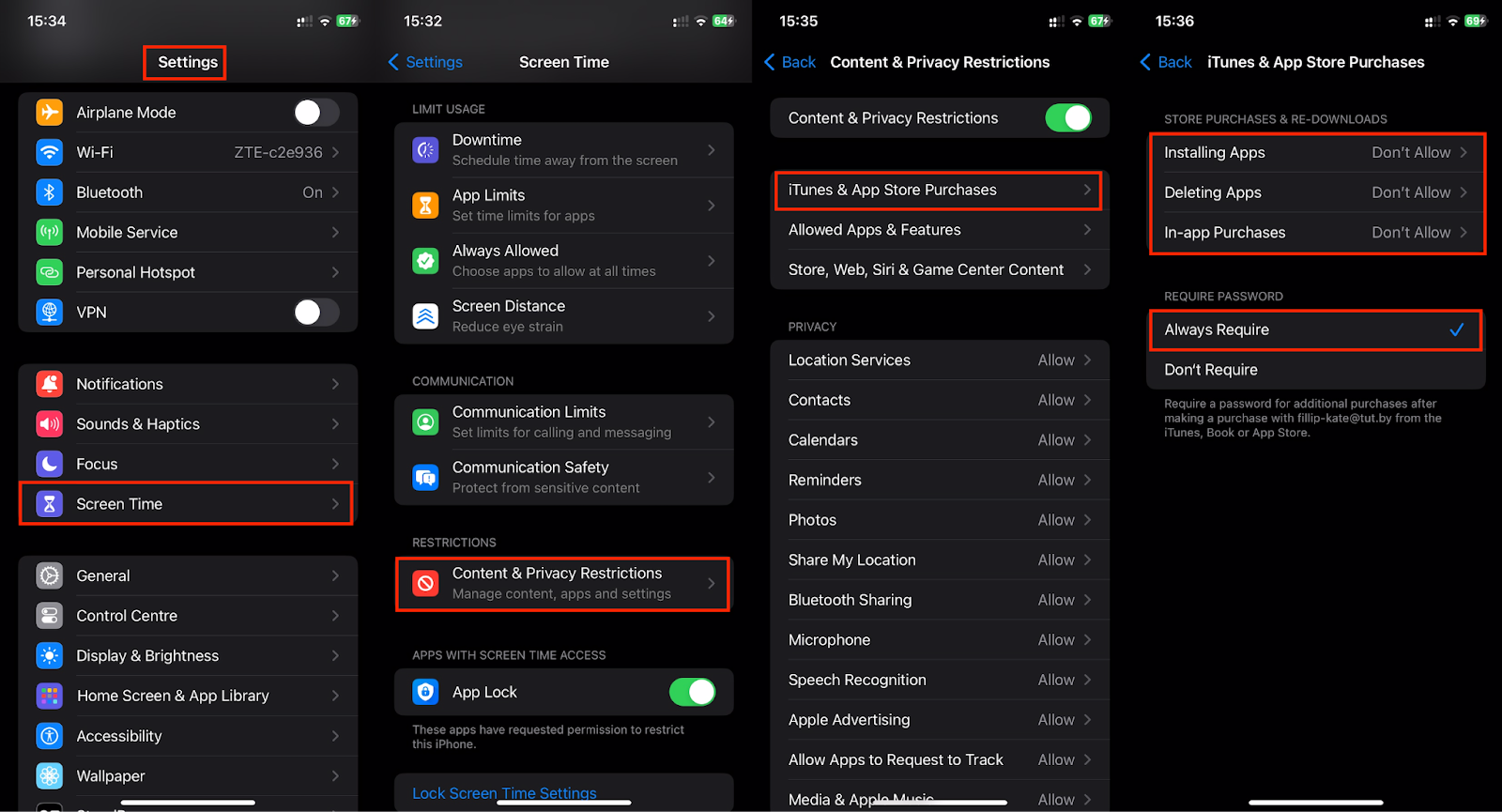Toggle the VPN switch
The height and width of the screenshot is (812, 1502).
(315, 313)
